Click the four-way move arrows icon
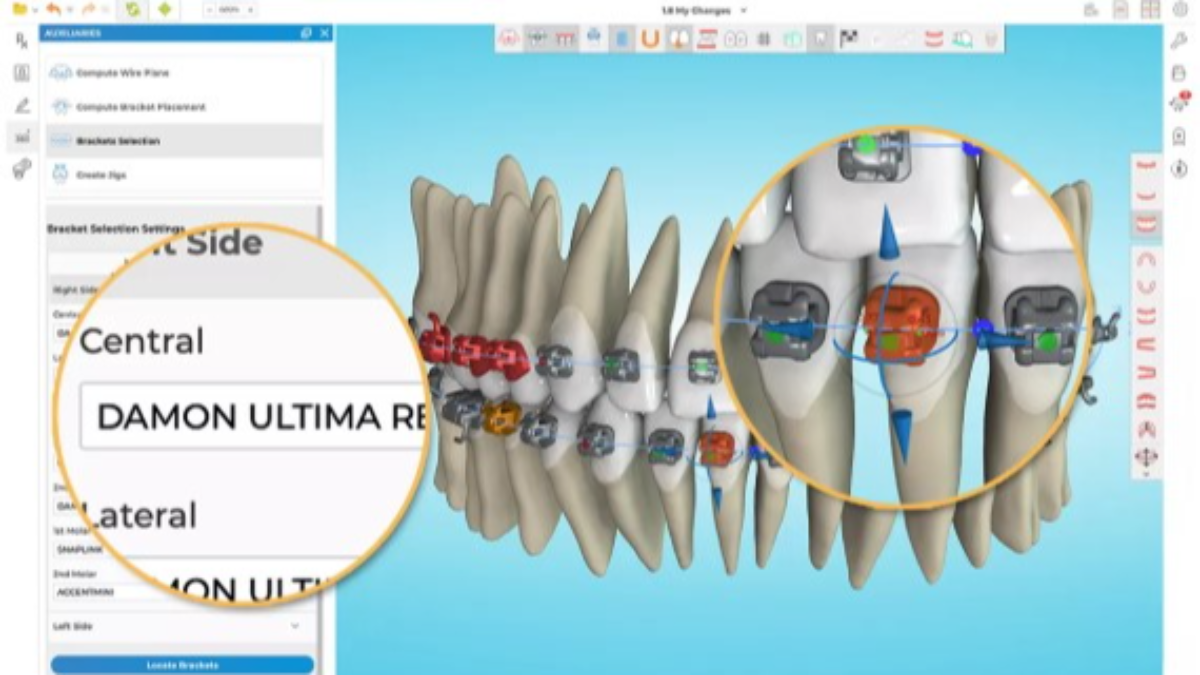The image size is (1200, 675). pos(1145,457)
